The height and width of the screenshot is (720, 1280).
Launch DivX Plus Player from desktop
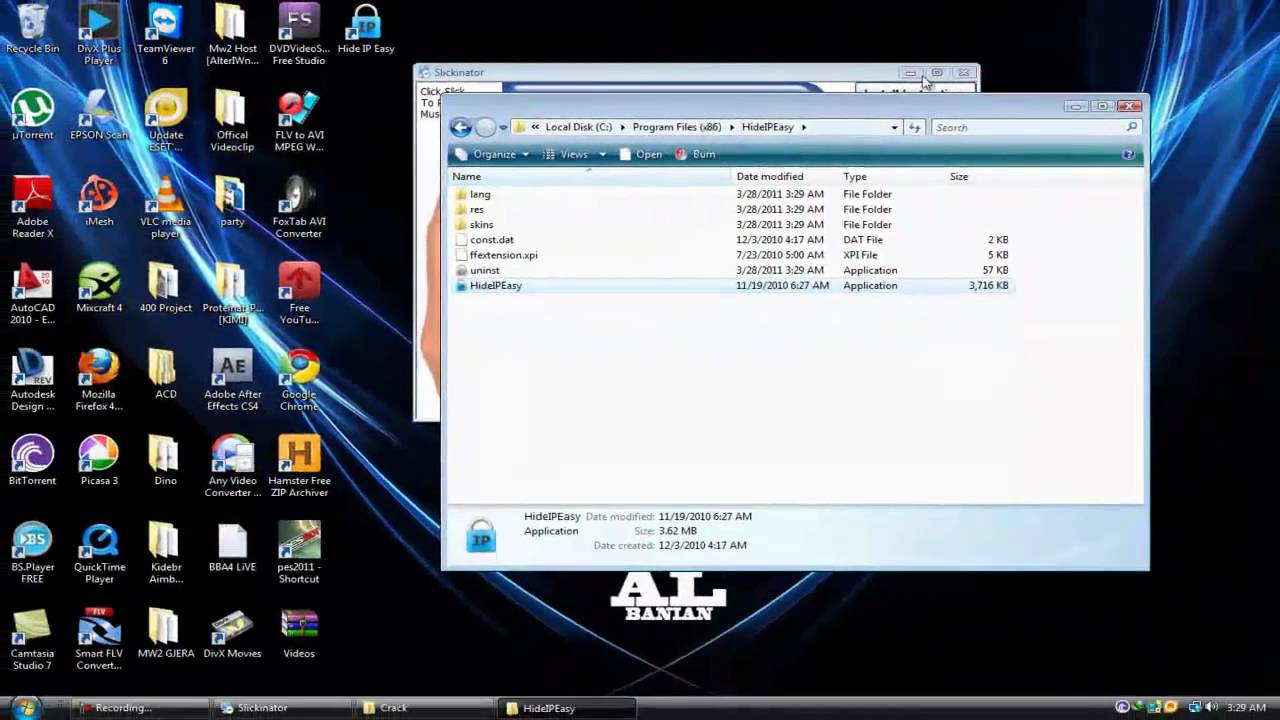(98, 35)
